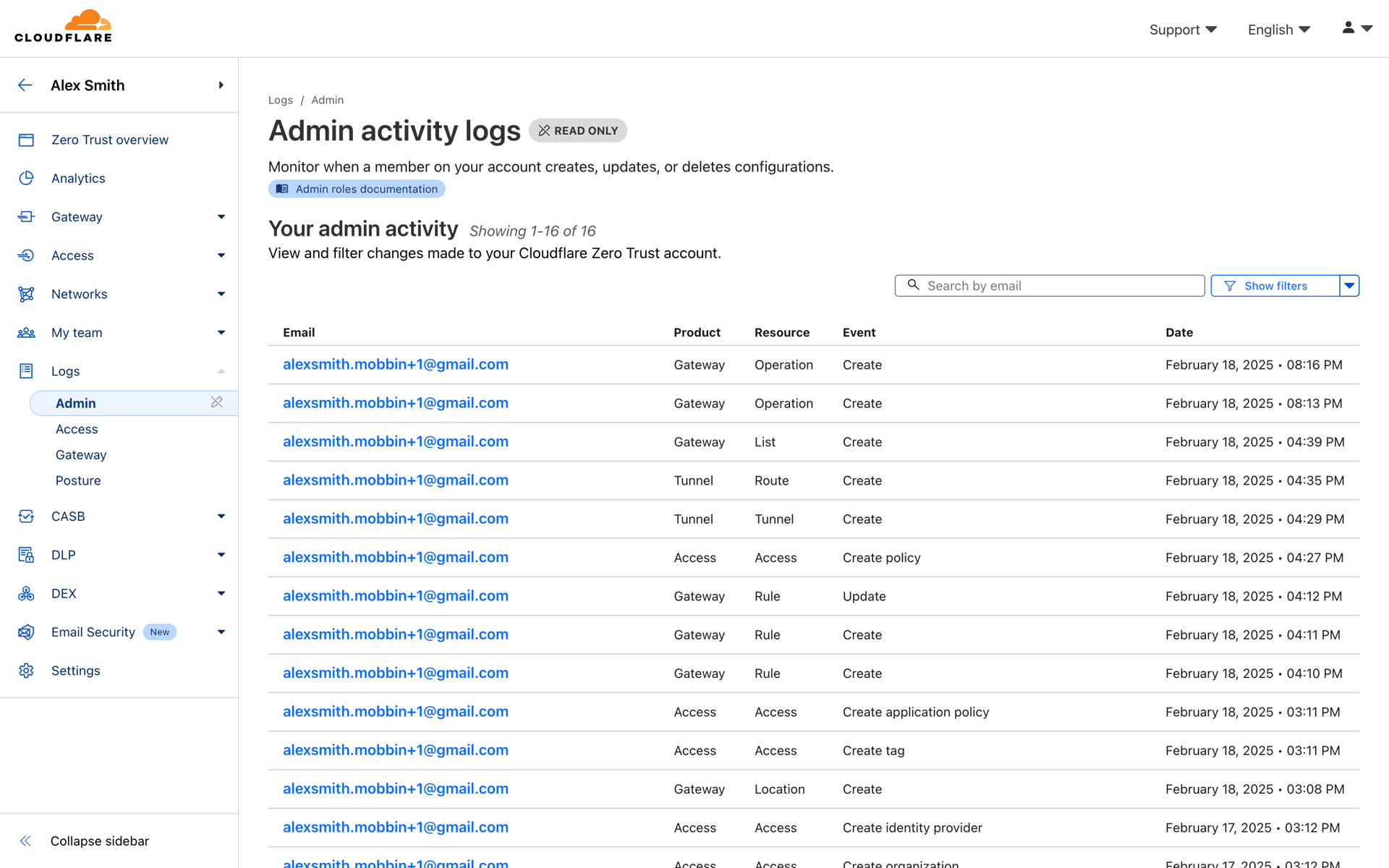Expand the My team section arrow
The width and height of the screenshot is (1389, 868).
coord(221,333)
